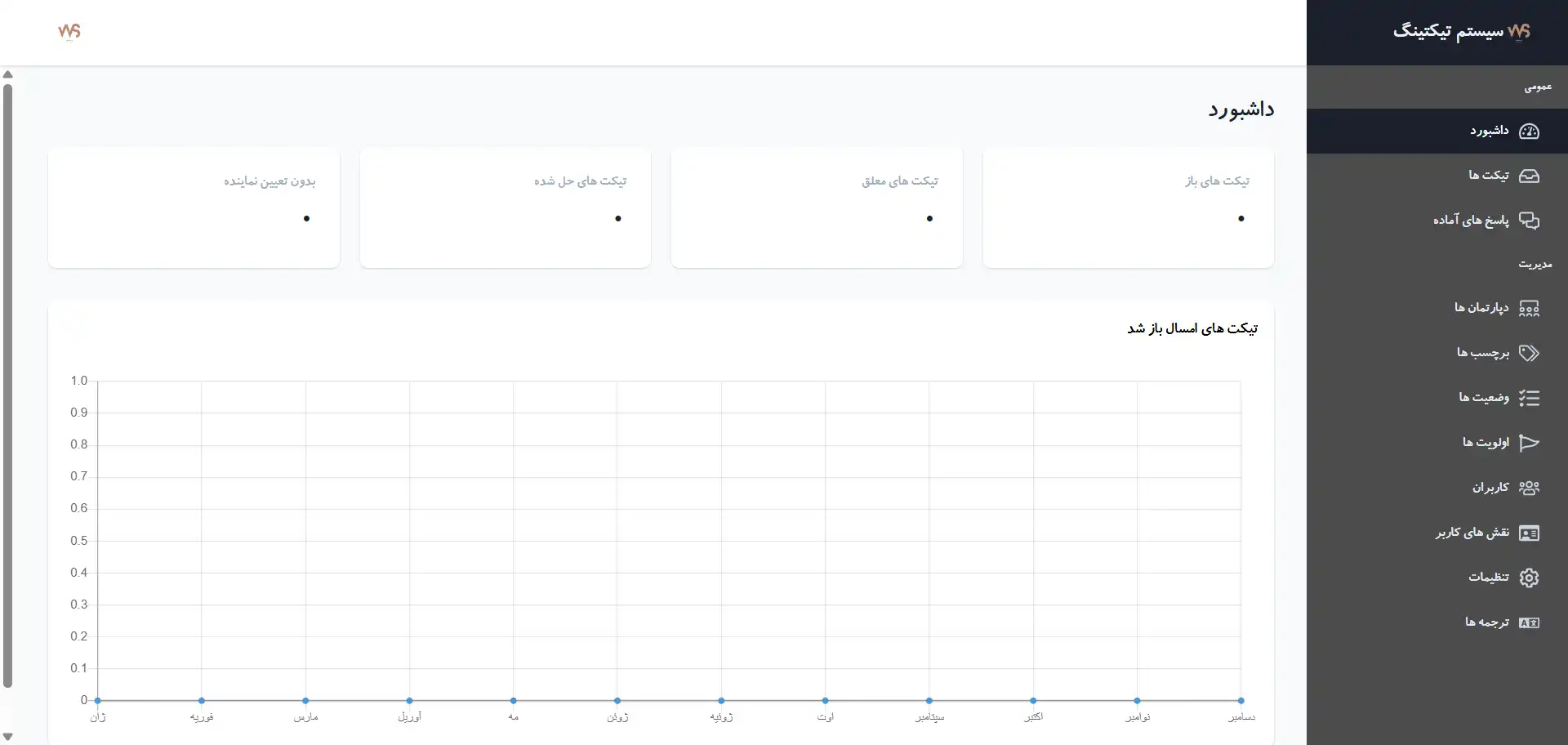Click the labels tag icon

click(x=1529, y=353)
